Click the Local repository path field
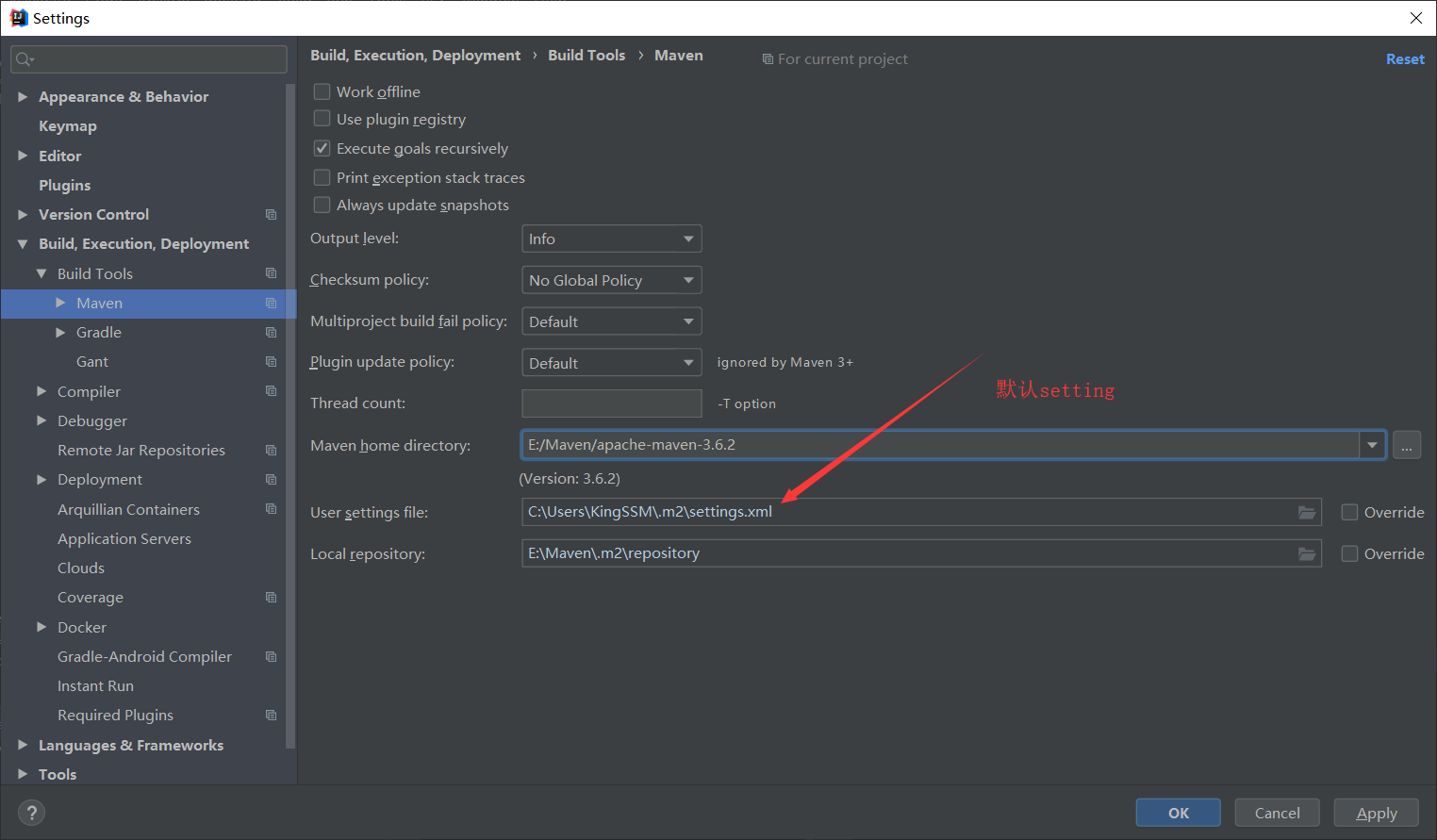This screenshot has height=840, width=1437. (x=921, y=553)
